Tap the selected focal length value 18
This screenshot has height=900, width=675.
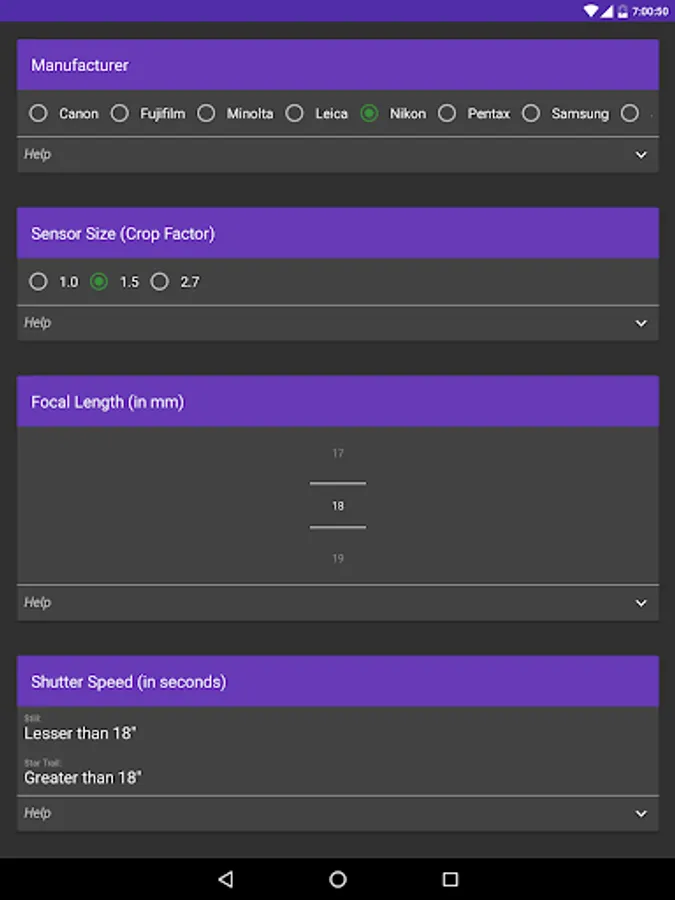[x=338, y=506]
